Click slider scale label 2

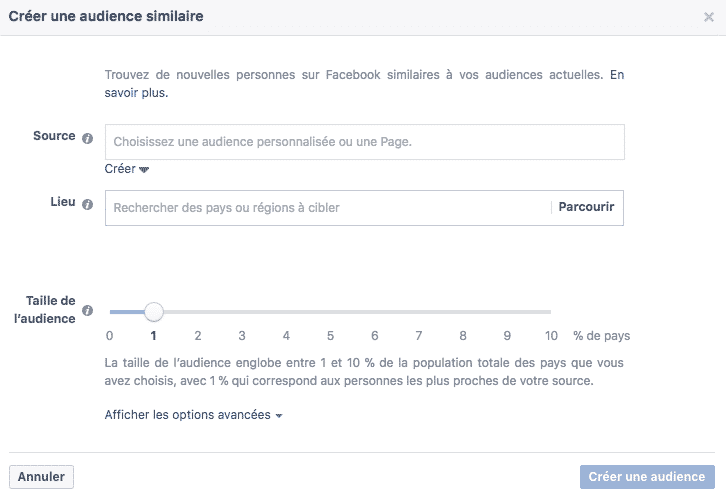[x=198, y=336]
